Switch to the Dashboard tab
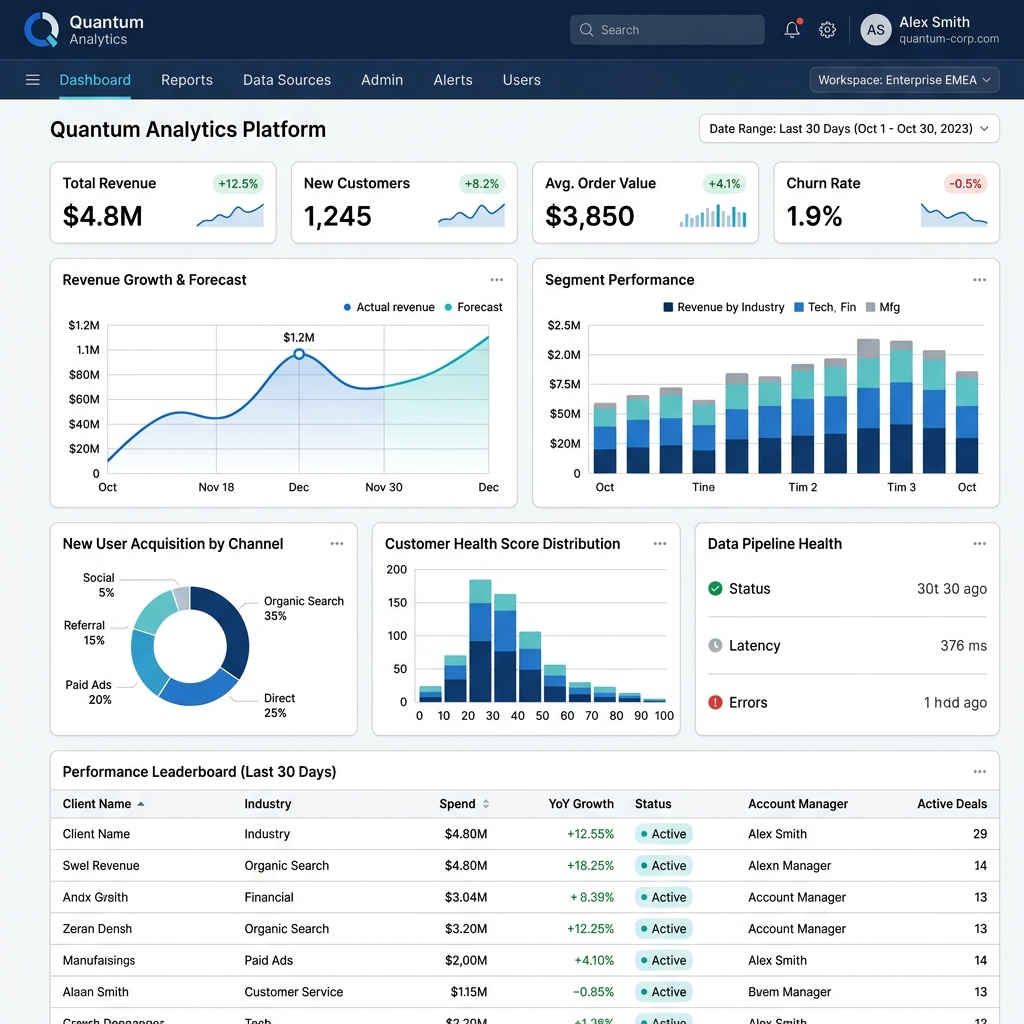Viewport: 1024px width, 1024px height. [x=95, y=80]
